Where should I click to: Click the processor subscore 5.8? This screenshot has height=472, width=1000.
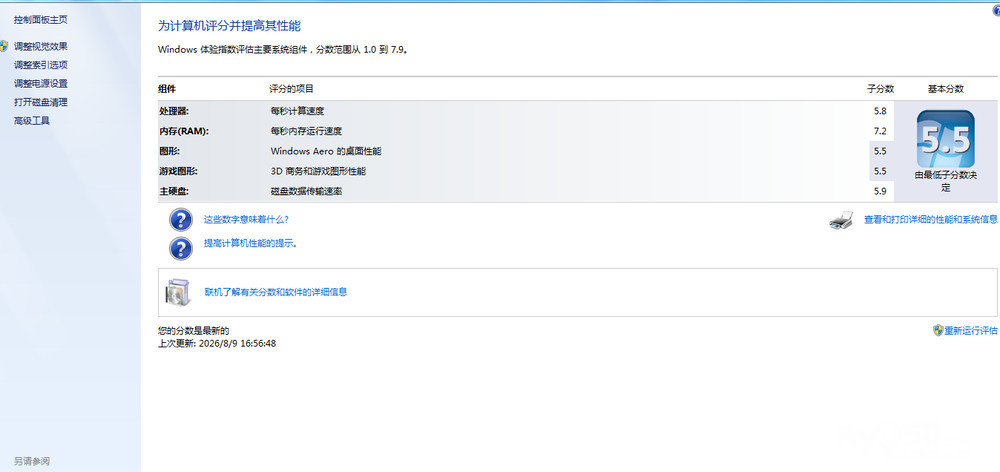[x=880, y=111]
